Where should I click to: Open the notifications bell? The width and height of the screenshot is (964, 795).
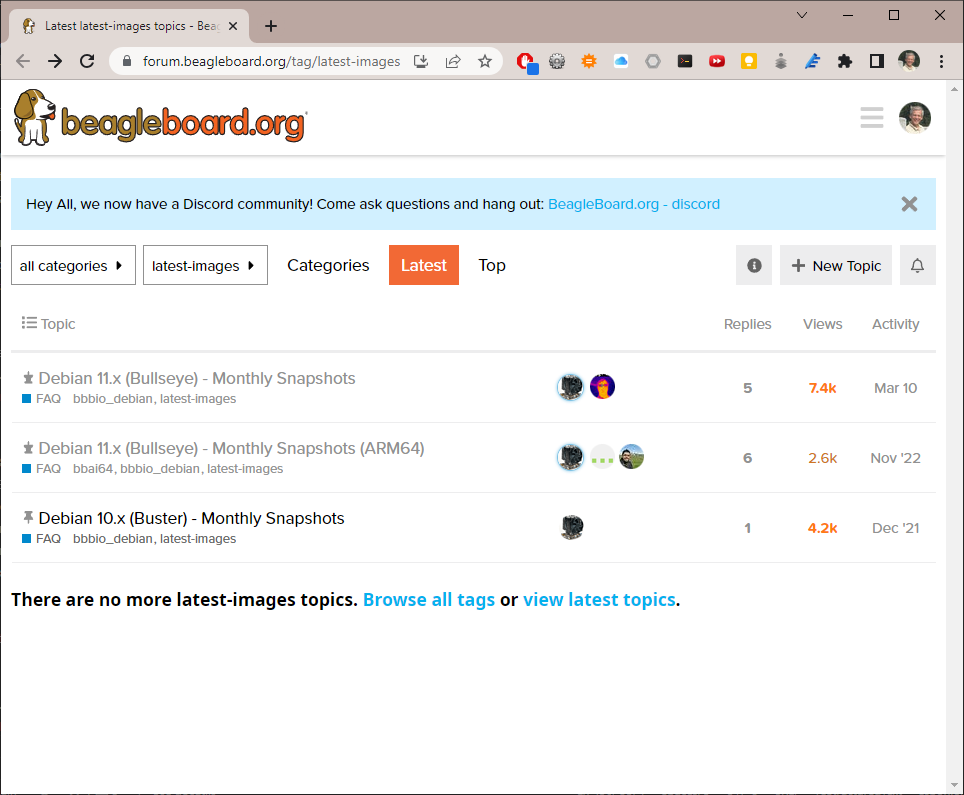point(917,265)
